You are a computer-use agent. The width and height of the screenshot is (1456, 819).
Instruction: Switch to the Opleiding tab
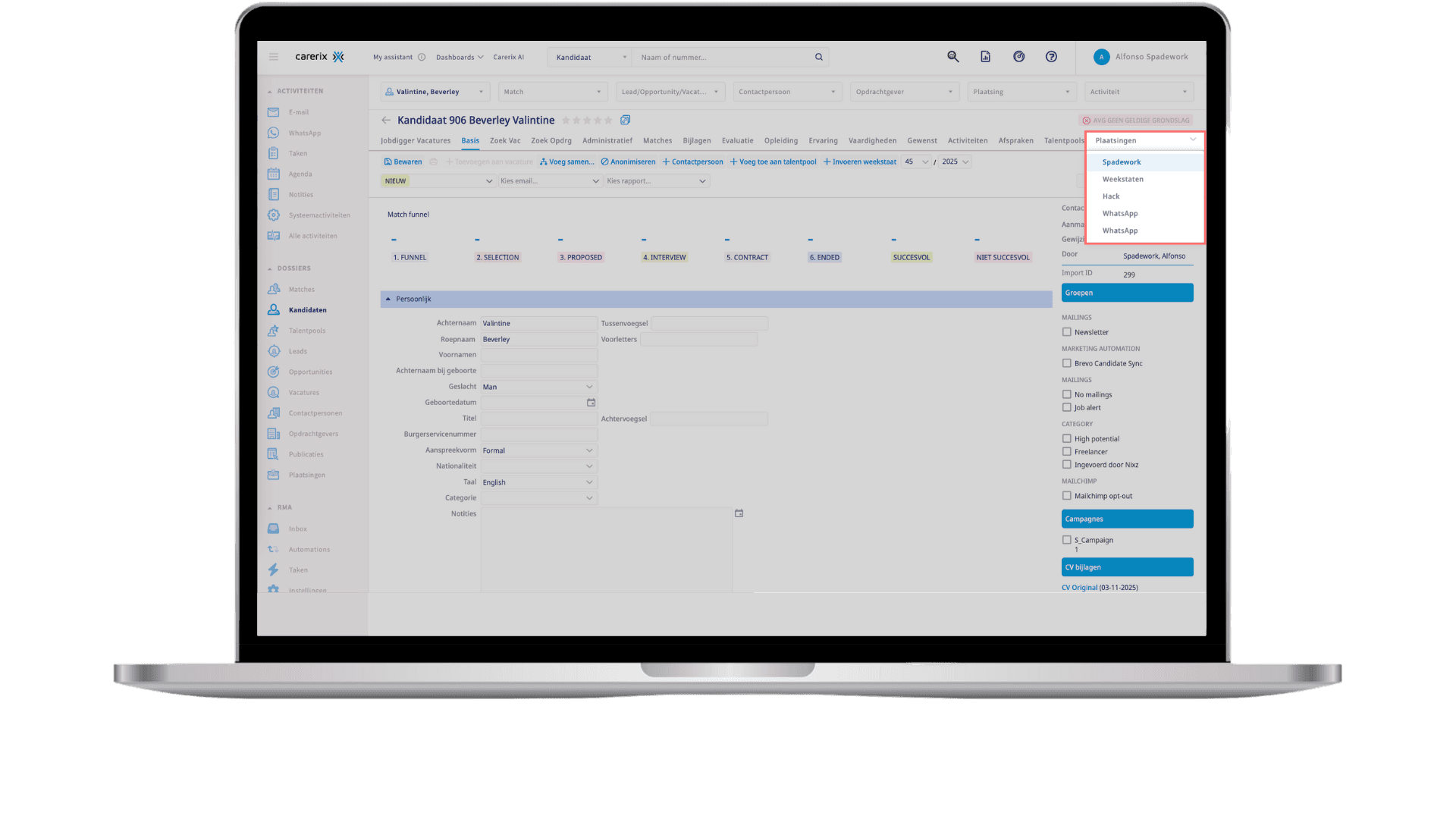[x=780, y=140]
